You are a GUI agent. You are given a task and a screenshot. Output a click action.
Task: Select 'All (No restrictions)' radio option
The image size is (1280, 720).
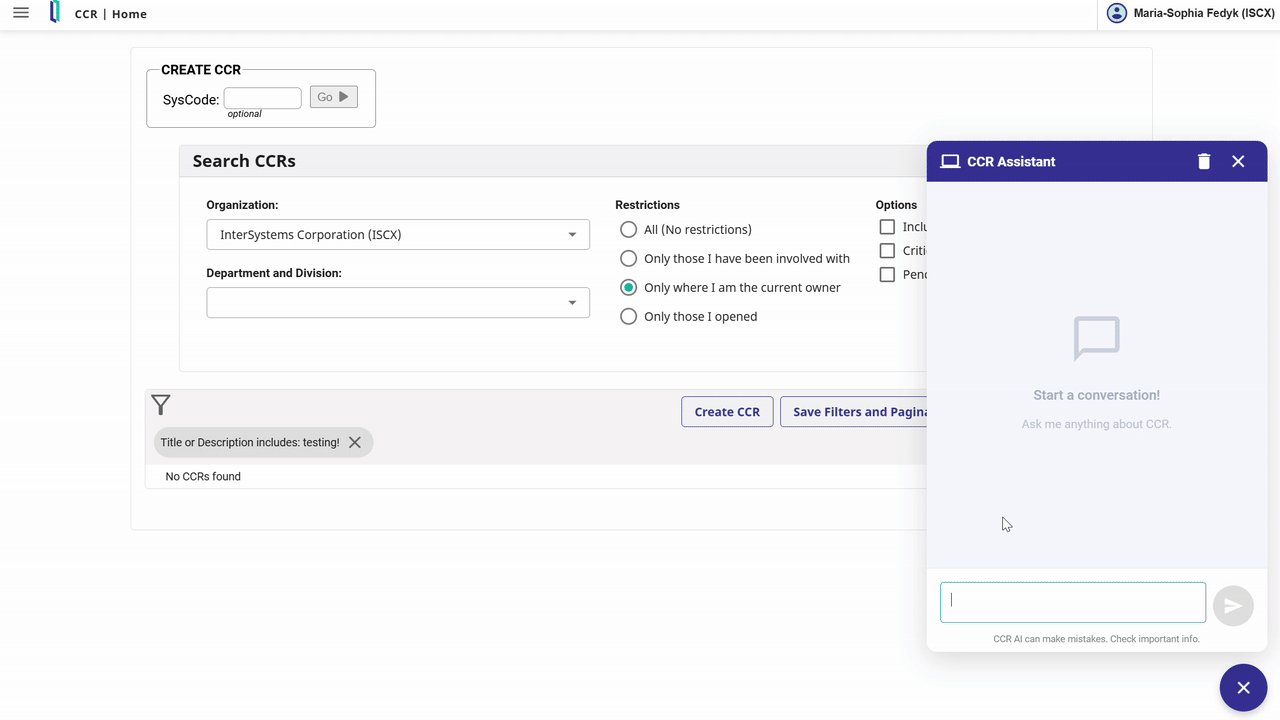coord(628,230)
